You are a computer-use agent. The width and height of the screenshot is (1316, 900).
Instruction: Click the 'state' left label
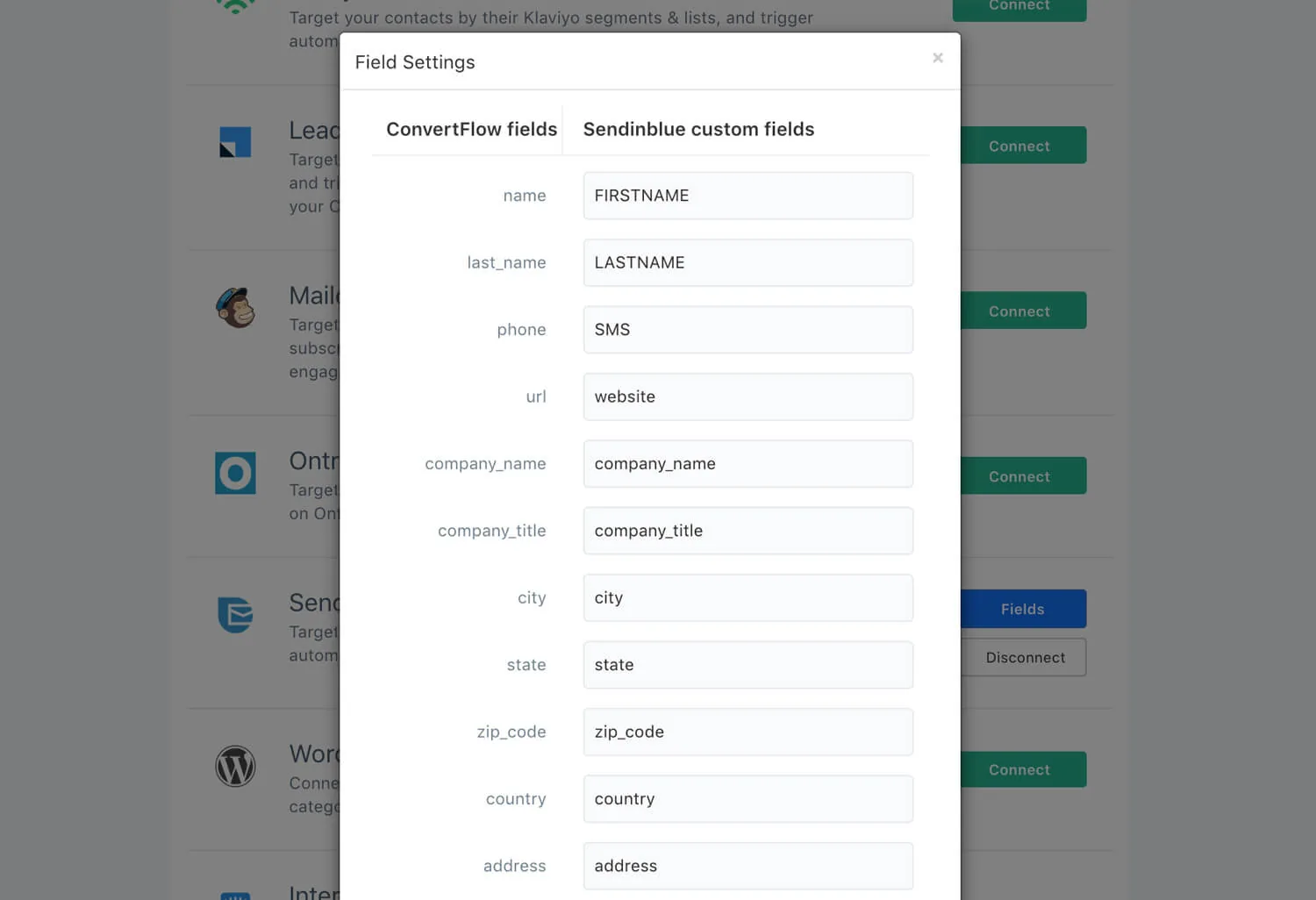pyautogui.click(x=526, y=665)
